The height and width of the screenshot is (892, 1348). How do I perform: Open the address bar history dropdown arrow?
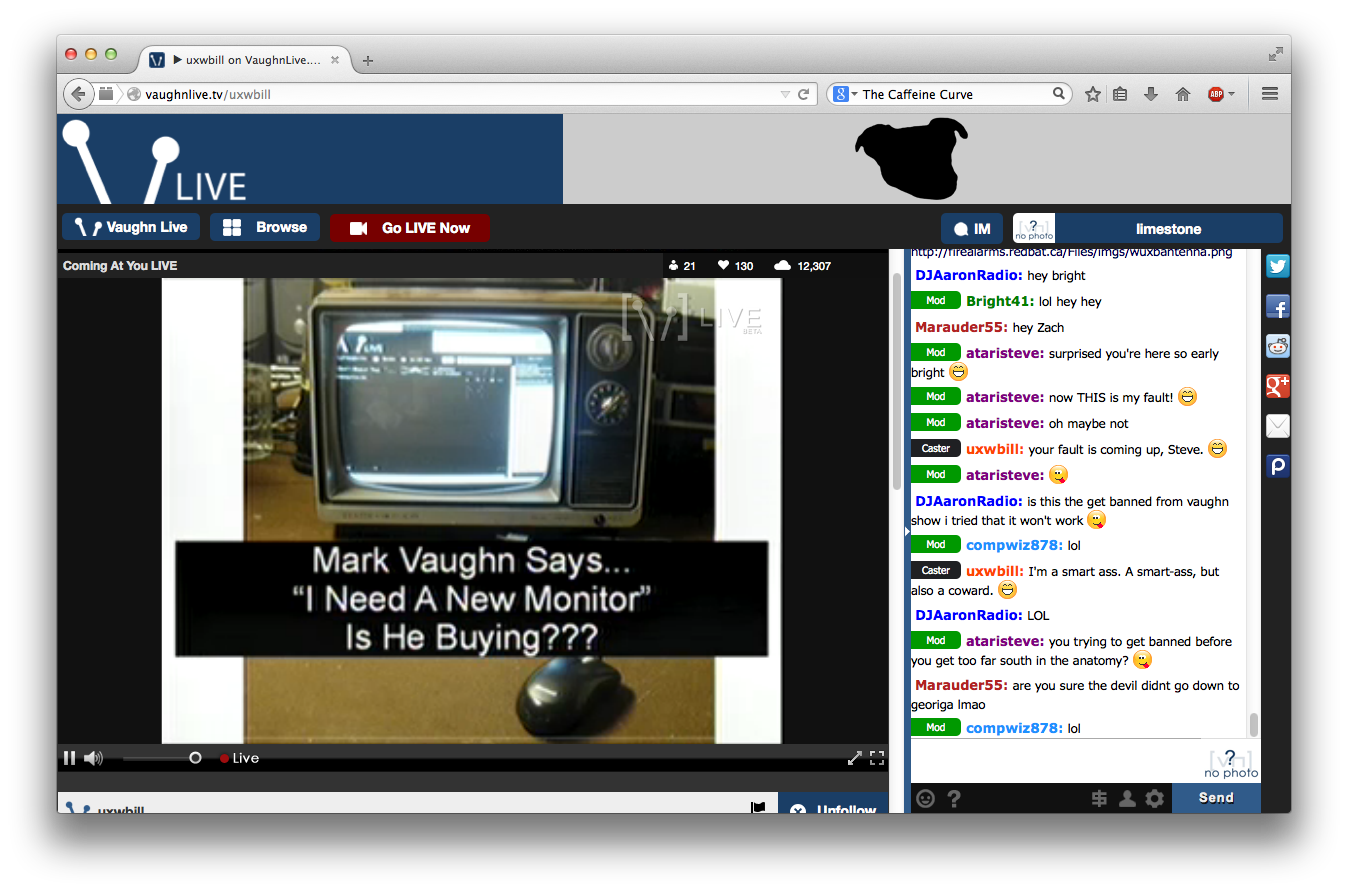pyautogui.click(x=785, y=94)
